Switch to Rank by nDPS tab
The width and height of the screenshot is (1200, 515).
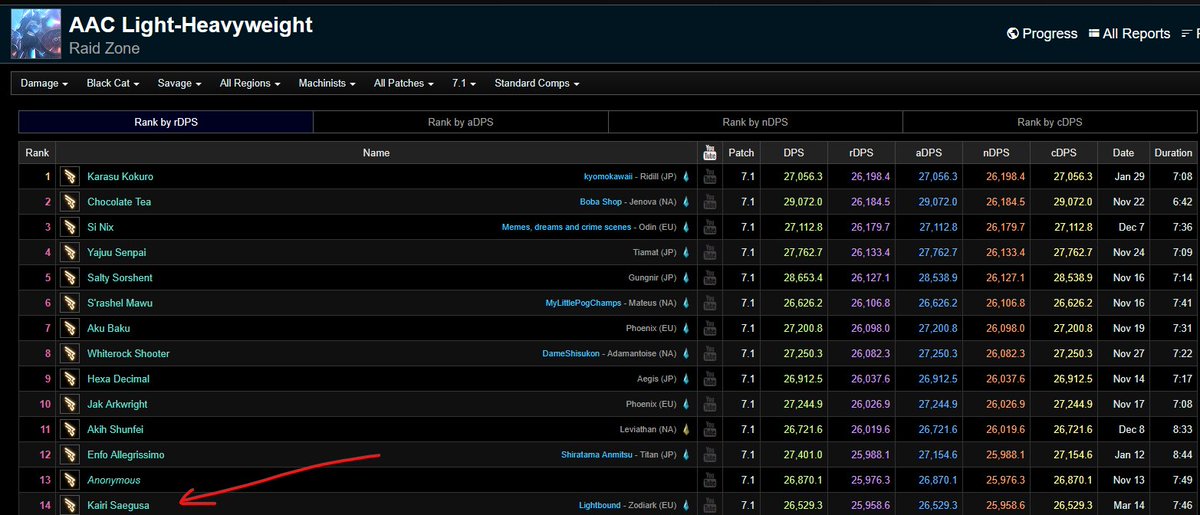(x=755, y=122)
